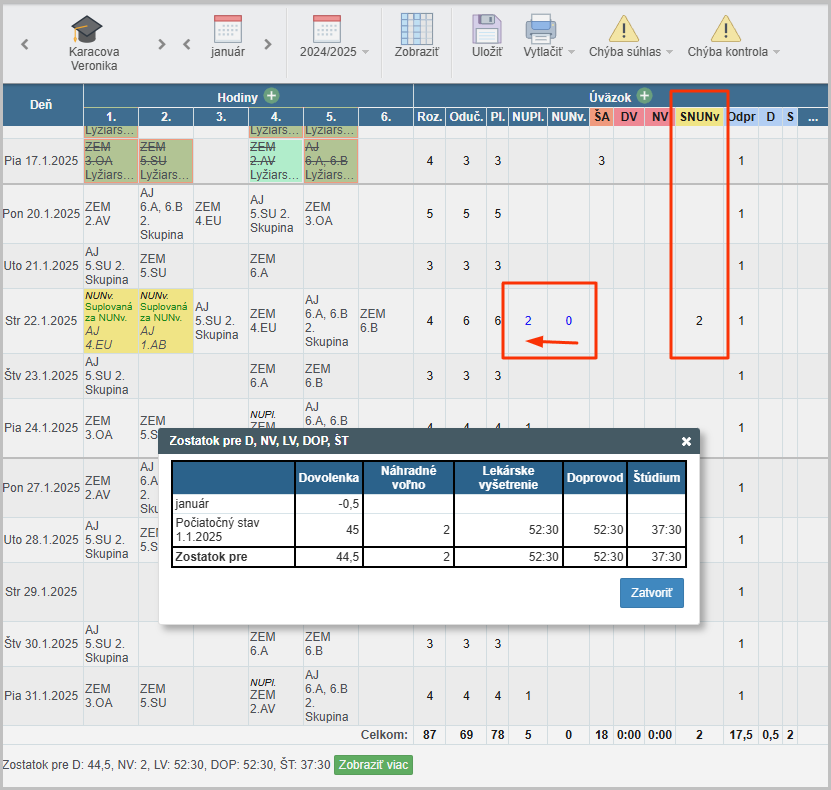Click the Deň column header
Screen dimensions: 831x790
(x=41, y=105)
